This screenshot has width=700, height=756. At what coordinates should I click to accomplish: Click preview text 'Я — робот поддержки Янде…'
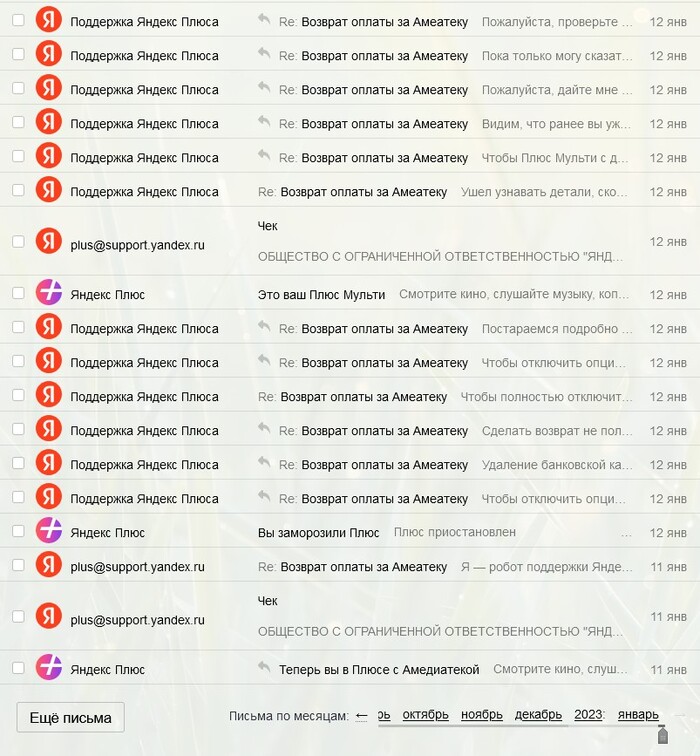(546, 567)
